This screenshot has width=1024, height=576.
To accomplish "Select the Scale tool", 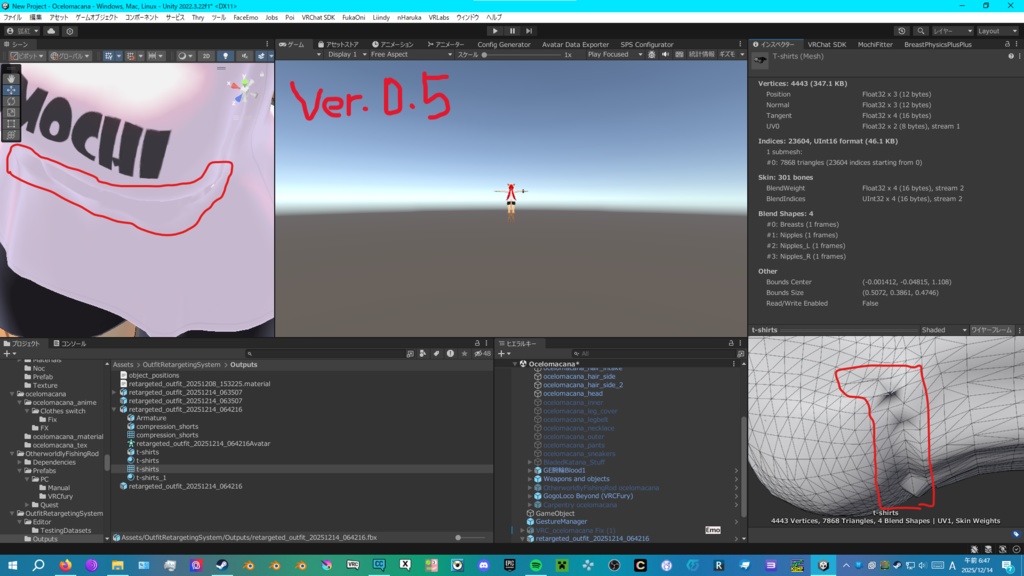I will (11, 112).
